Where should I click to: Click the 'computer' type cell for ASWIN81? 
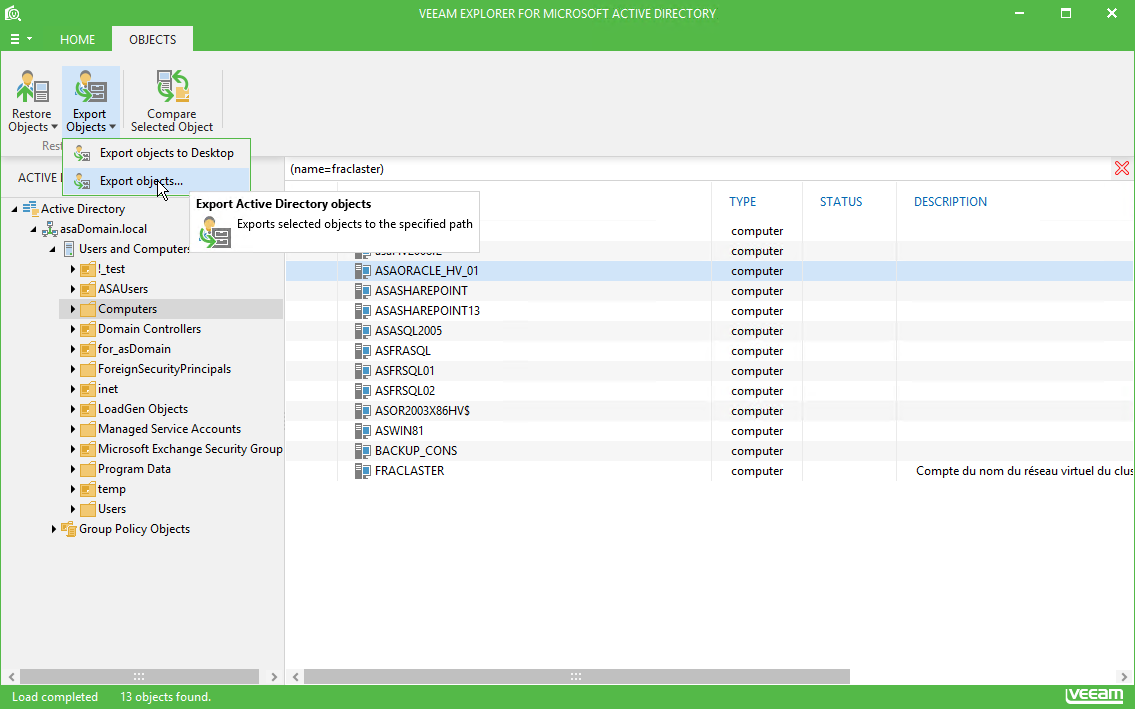(757, 431)
